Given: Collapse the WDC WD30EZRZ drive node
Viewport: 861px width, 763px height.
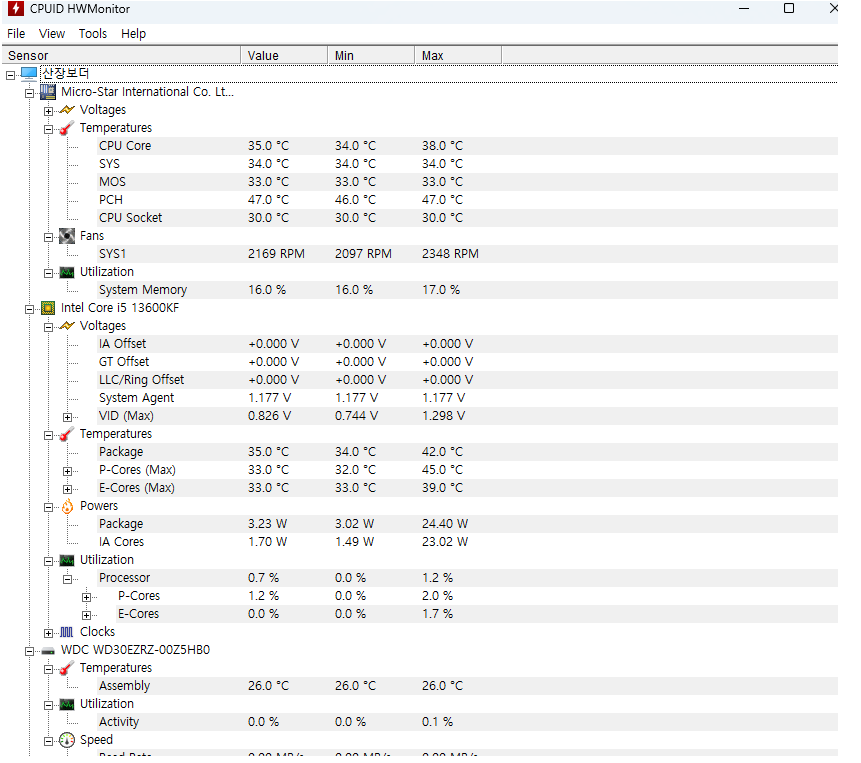Looking at the screenshot, I should (x=30, y=652).
